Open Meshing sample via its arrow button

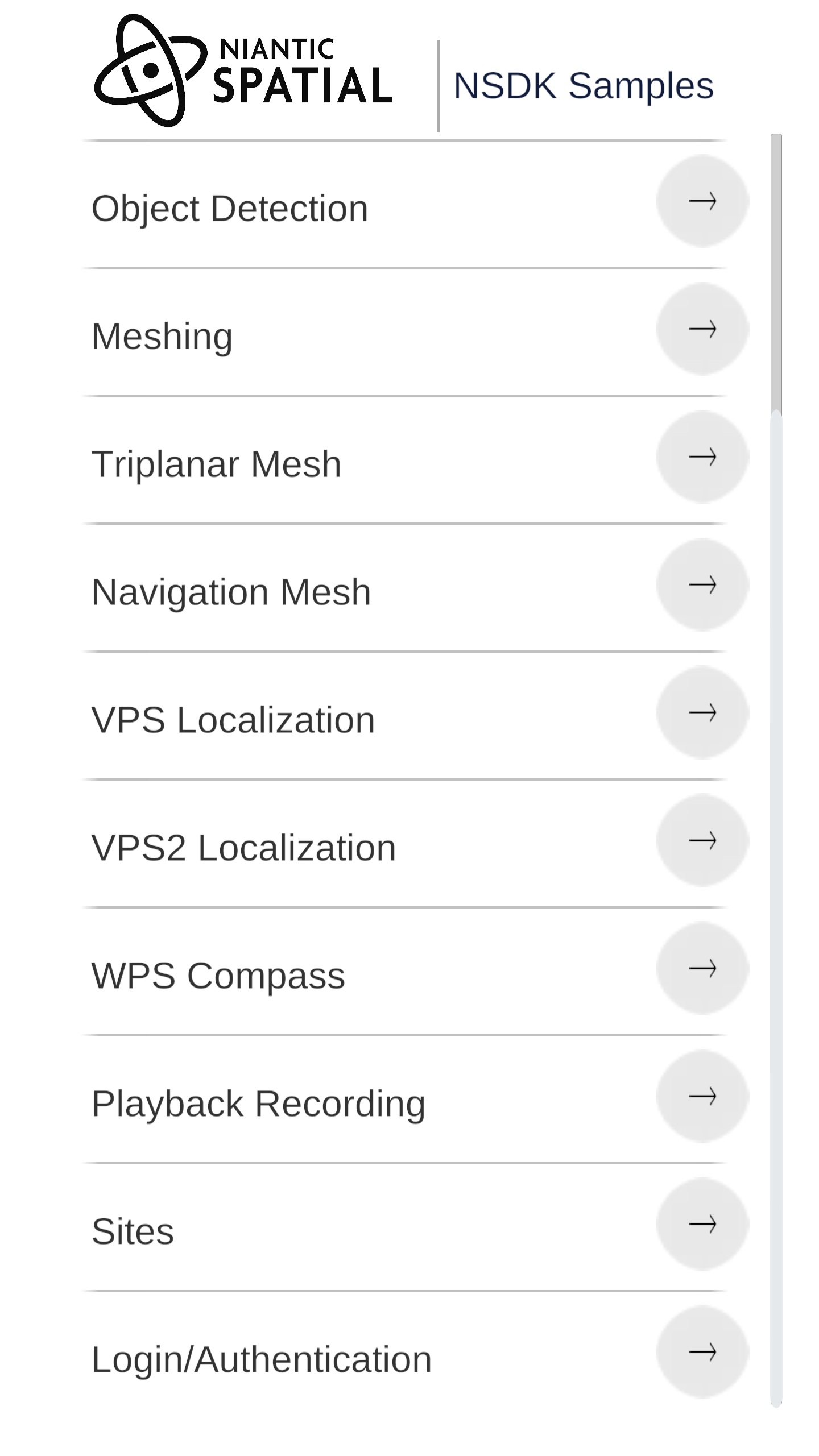[702, 329]
